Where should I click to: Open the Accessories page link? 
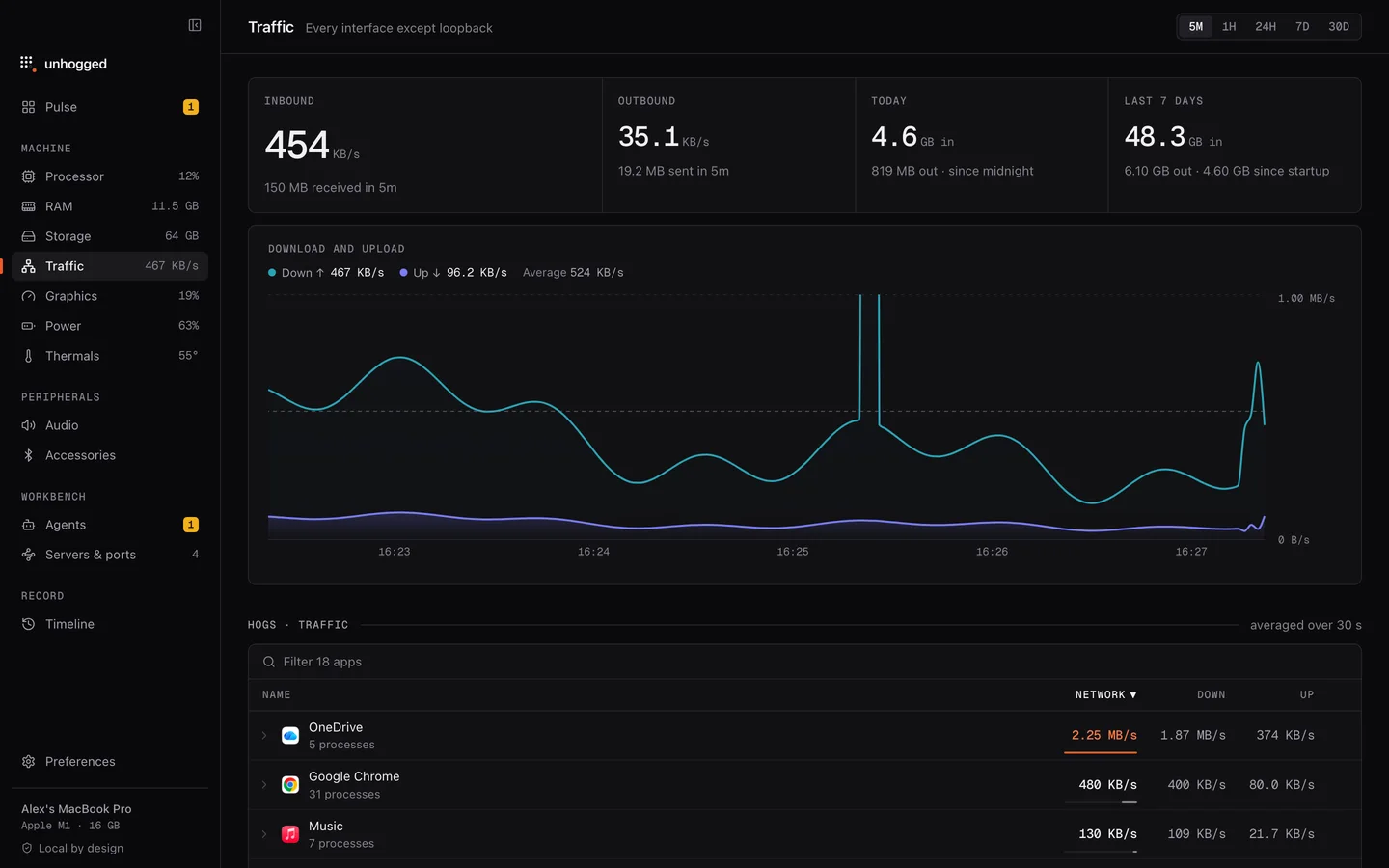click(x=110, y=455)
